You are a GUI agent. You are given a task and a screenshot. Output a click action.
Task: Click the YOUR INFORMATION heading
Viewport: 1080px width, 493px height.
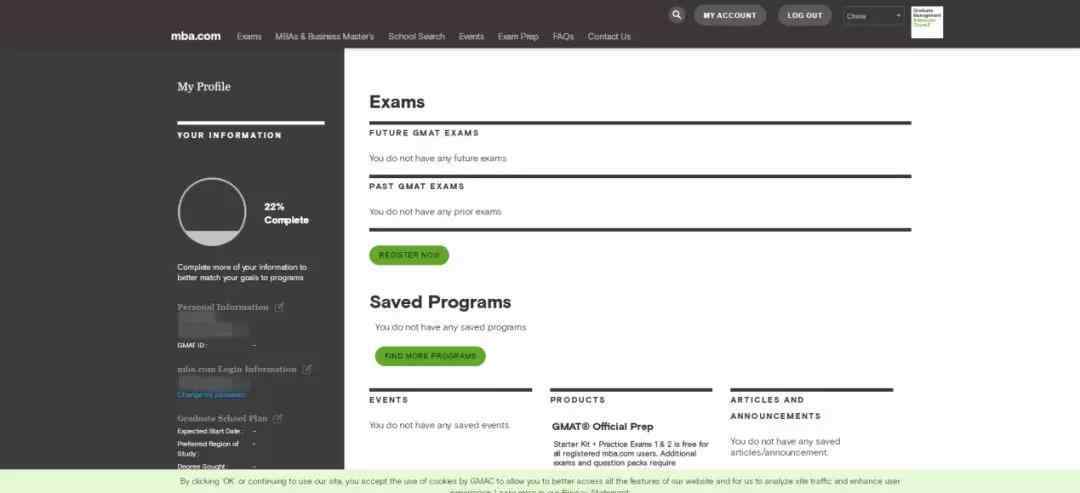coord(229,136)
